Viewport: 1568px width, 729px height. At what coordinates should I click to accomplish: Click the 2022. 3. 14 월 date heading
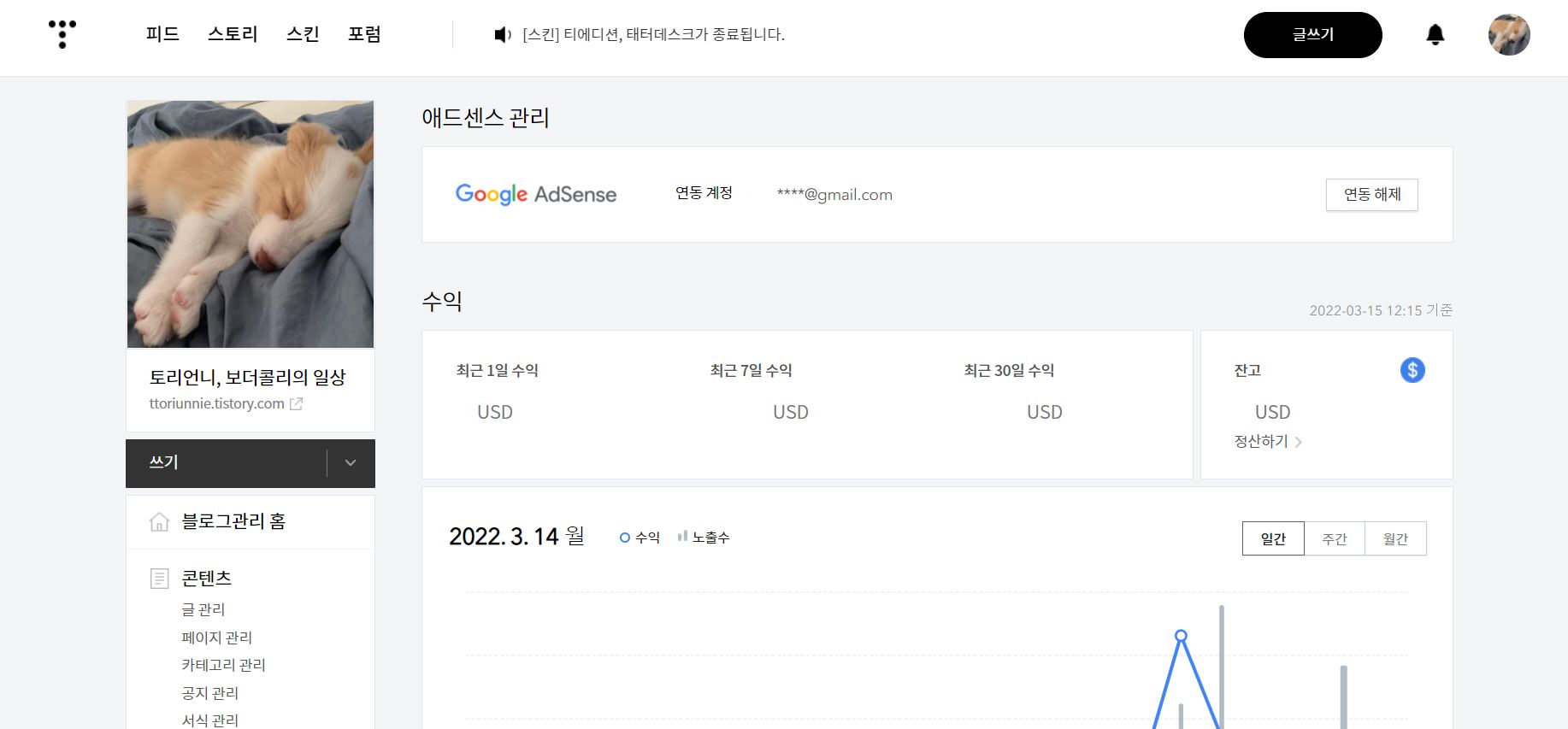517,537
